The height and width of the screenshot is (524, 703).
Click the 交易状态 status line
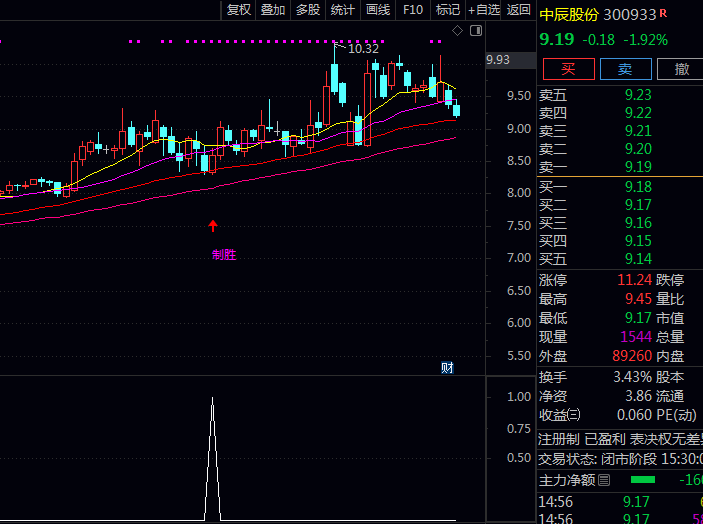tap(621, 459)
